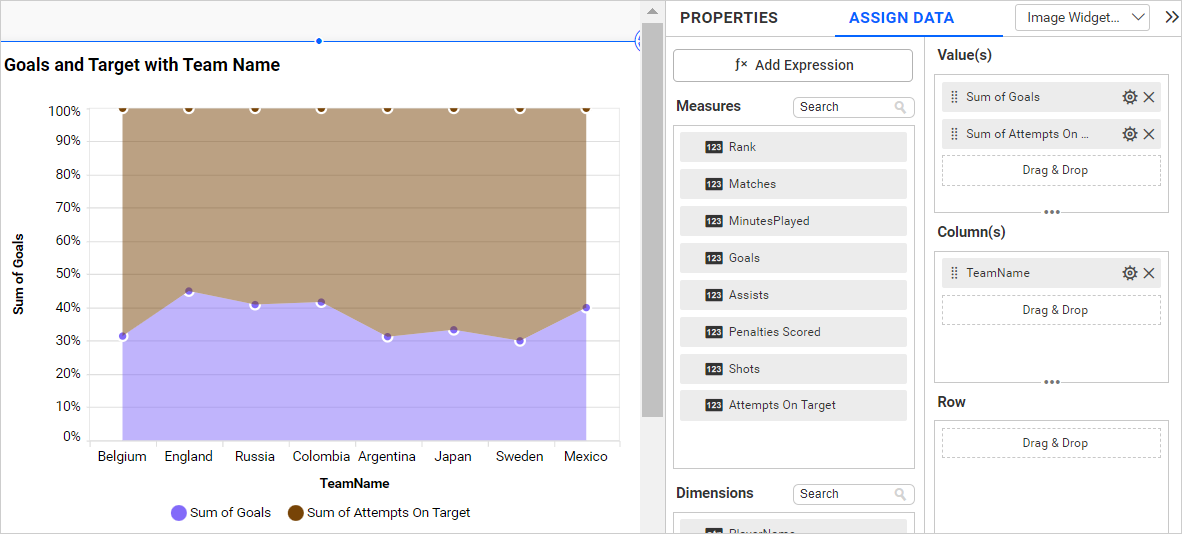Click the drag handle of TeamName field
The width and height of the screenshot is (1182, 534).
(x=954, y=273)
